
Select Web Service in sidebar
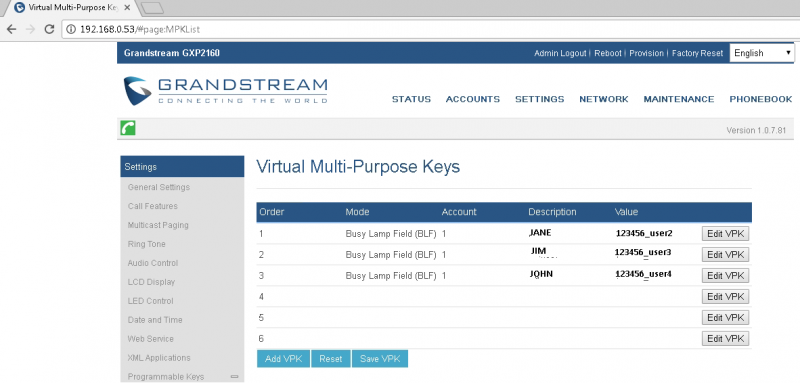pyautogui.click(x=151, y=339)
